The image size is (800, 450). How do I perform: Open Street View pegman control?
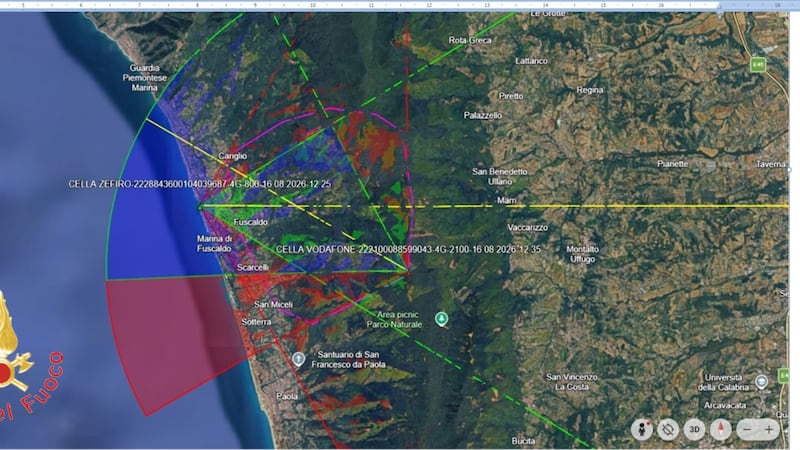[x=641, y=430]
